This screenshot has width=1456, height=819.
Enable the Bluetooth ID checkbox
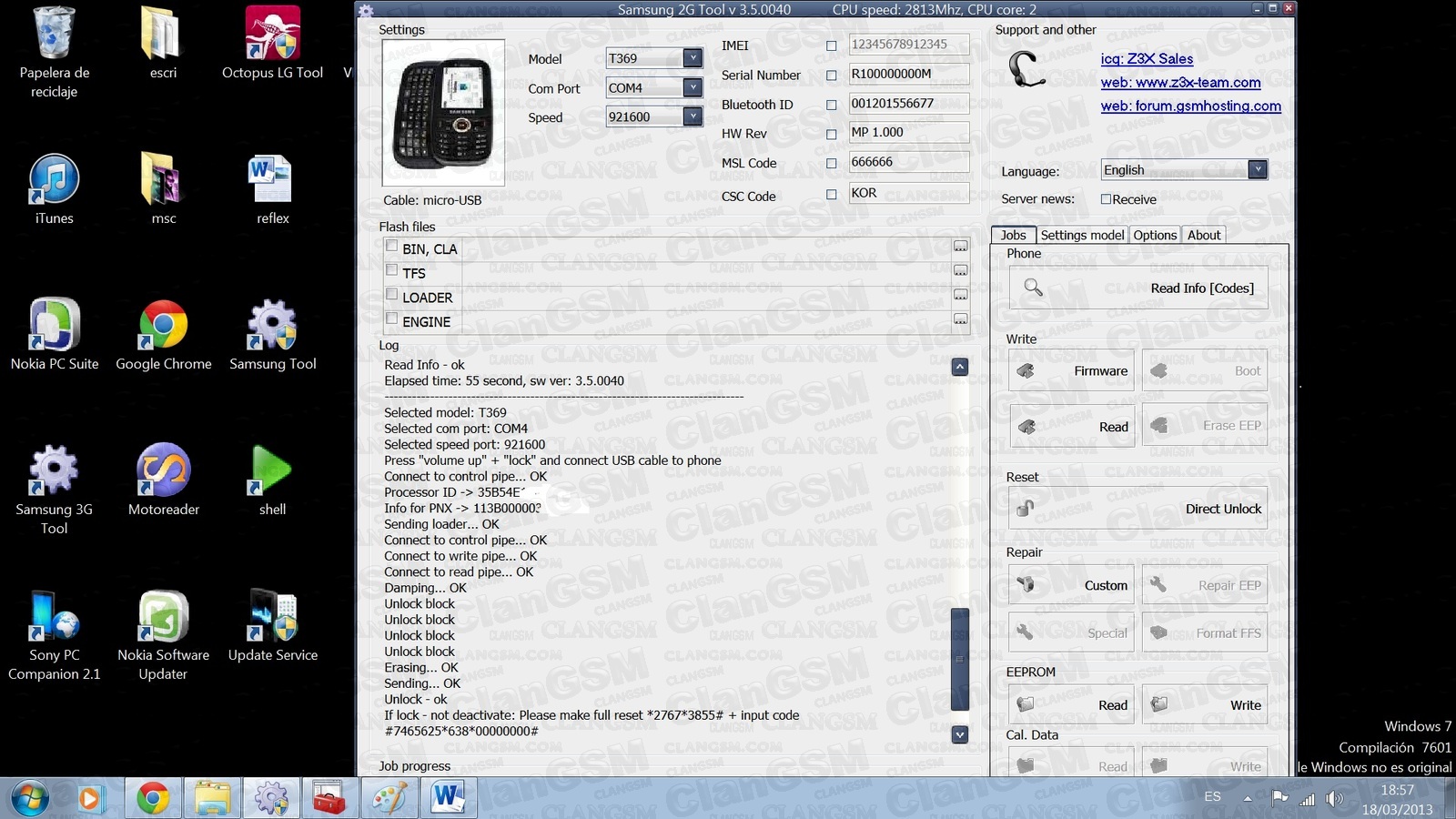coord(831,105)
